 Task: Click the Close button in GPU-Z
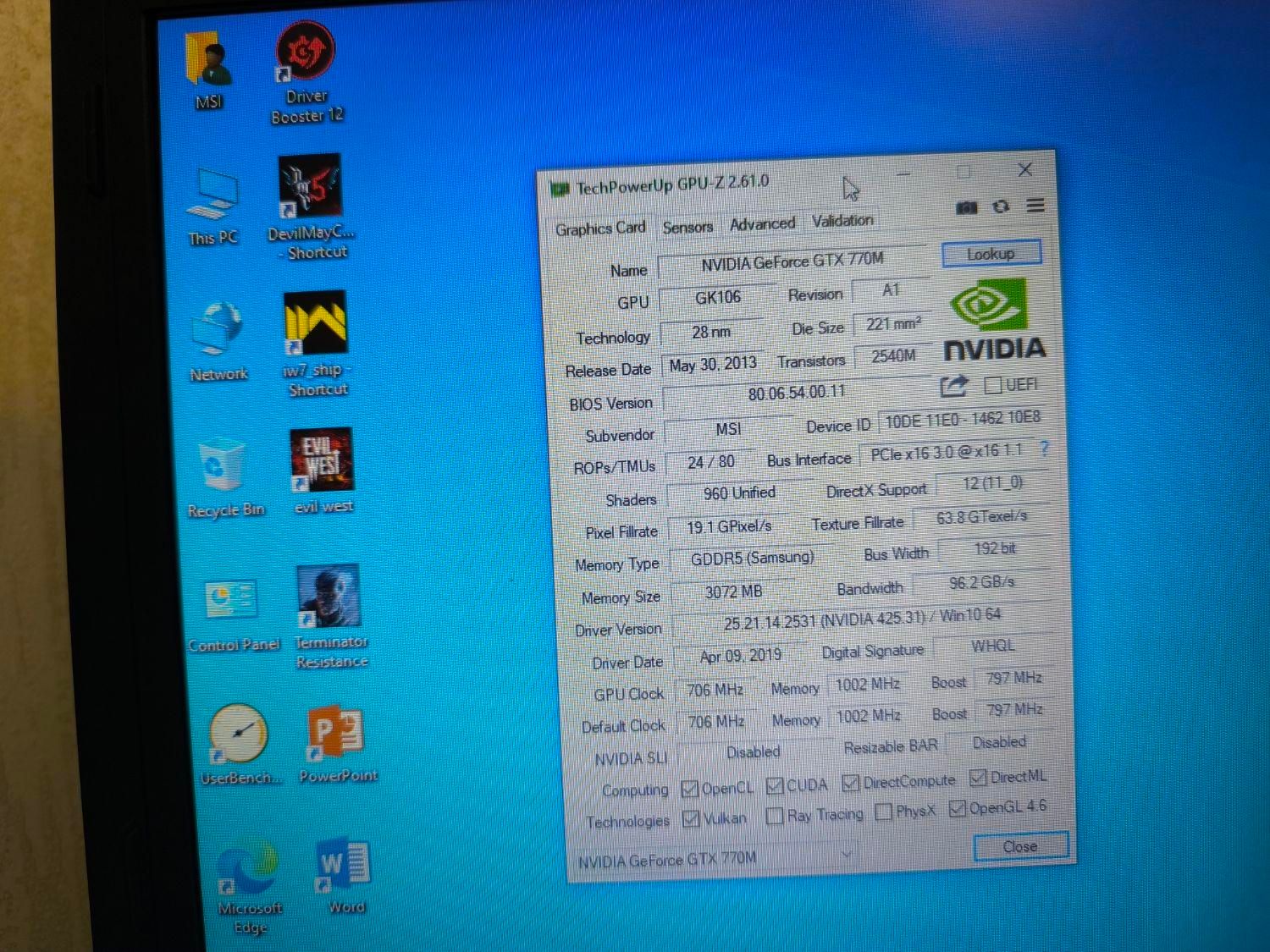pyautogui.click(x=1020, y=847)
